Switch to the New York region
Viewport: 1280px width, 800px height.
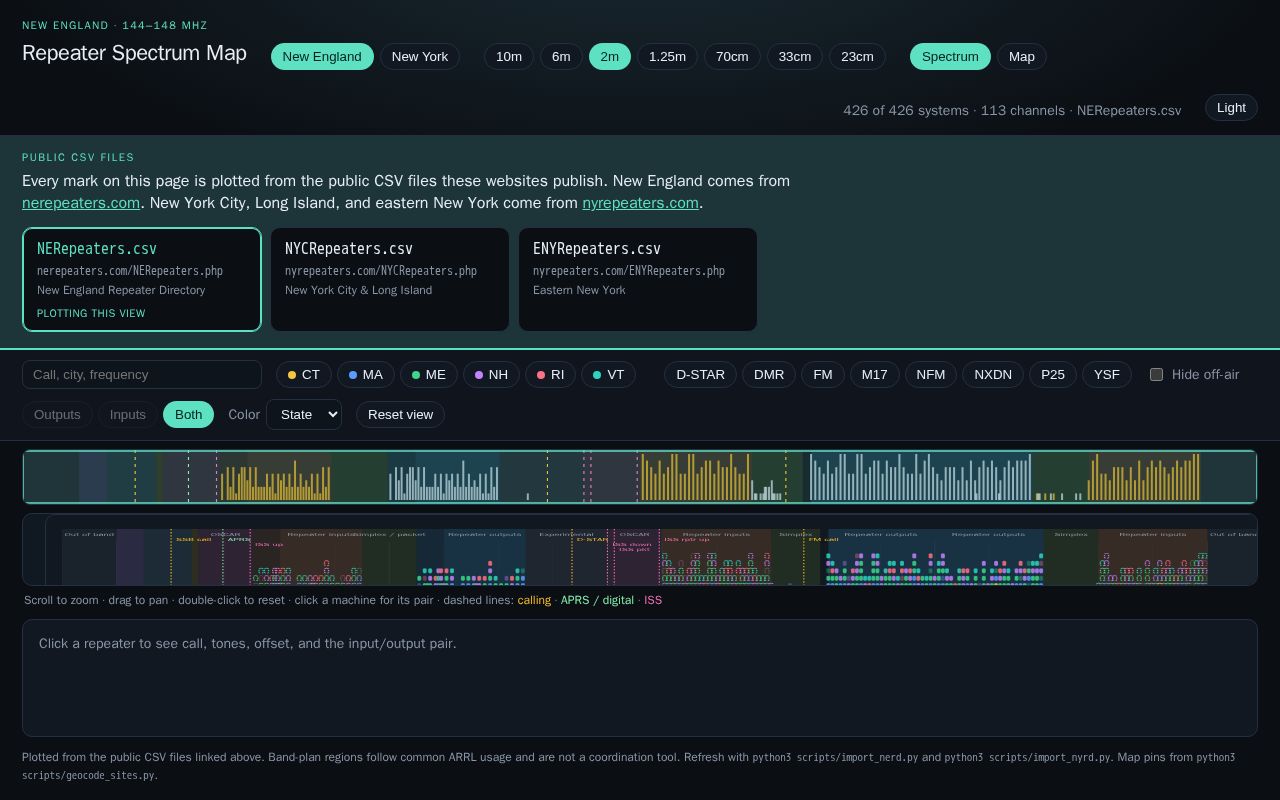[420, 56]
